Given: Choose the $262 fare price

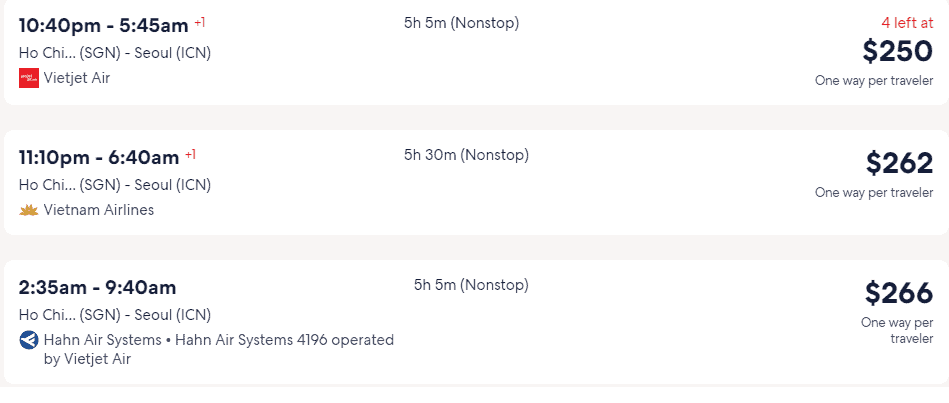Looking at the screenshot, I should point(899,163).
